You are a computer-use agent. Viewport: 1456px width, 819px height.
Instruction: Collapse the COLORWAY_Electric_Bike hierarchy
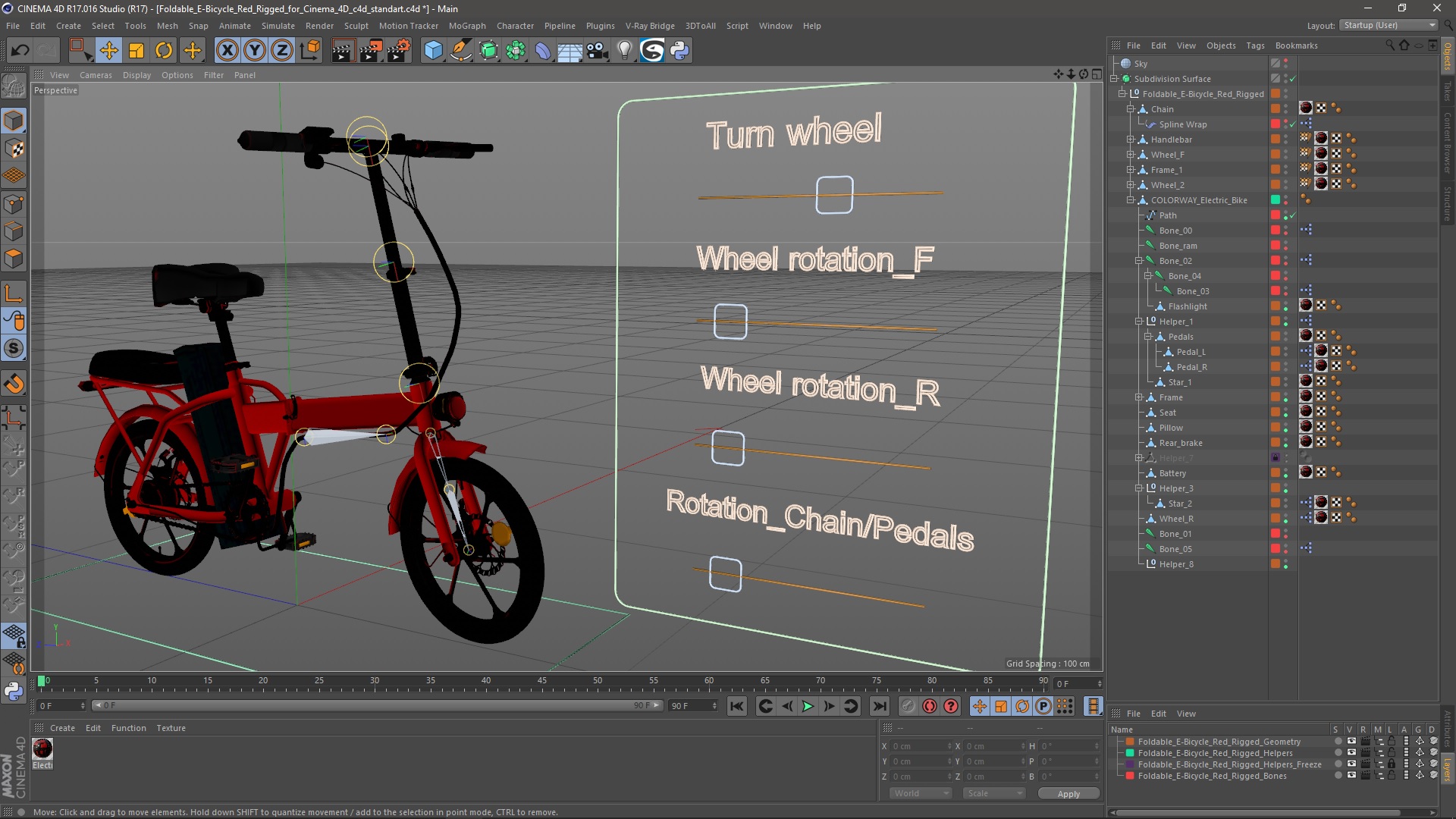pyautogui.click(x=1130, y=200)
